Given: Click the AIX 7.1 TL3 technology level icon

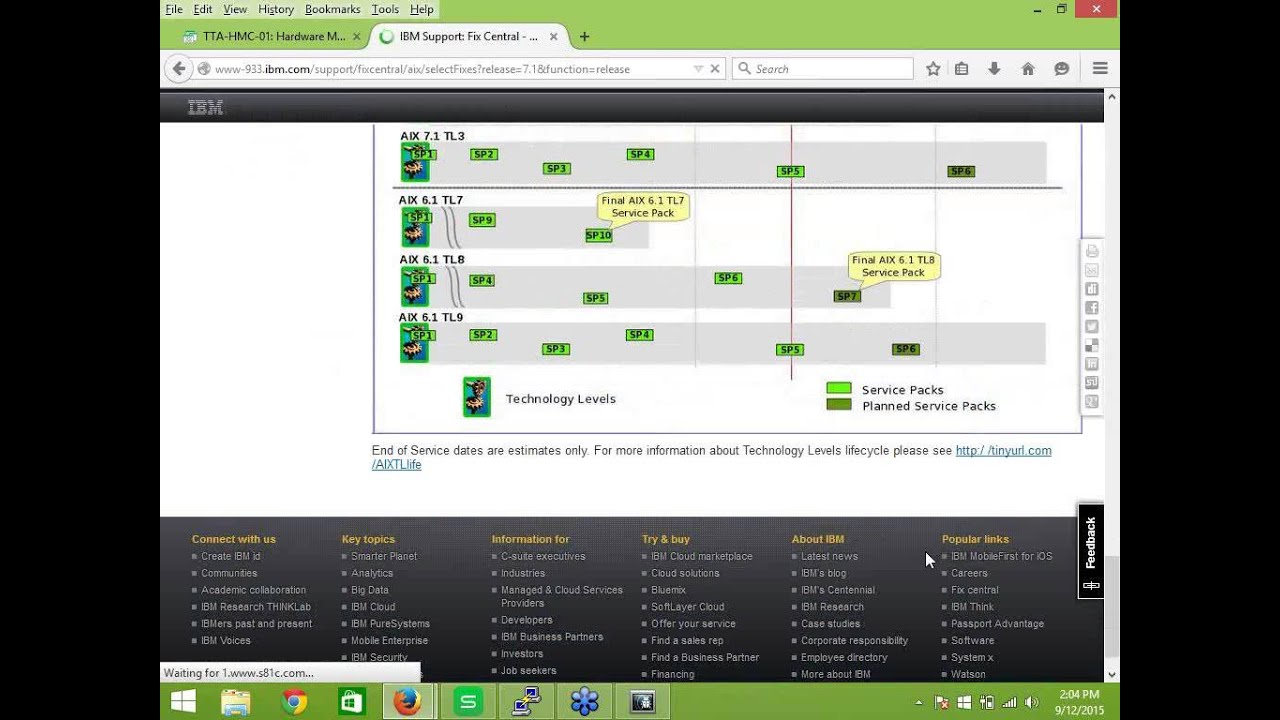Looking at the screenshot, I should 415,162.
